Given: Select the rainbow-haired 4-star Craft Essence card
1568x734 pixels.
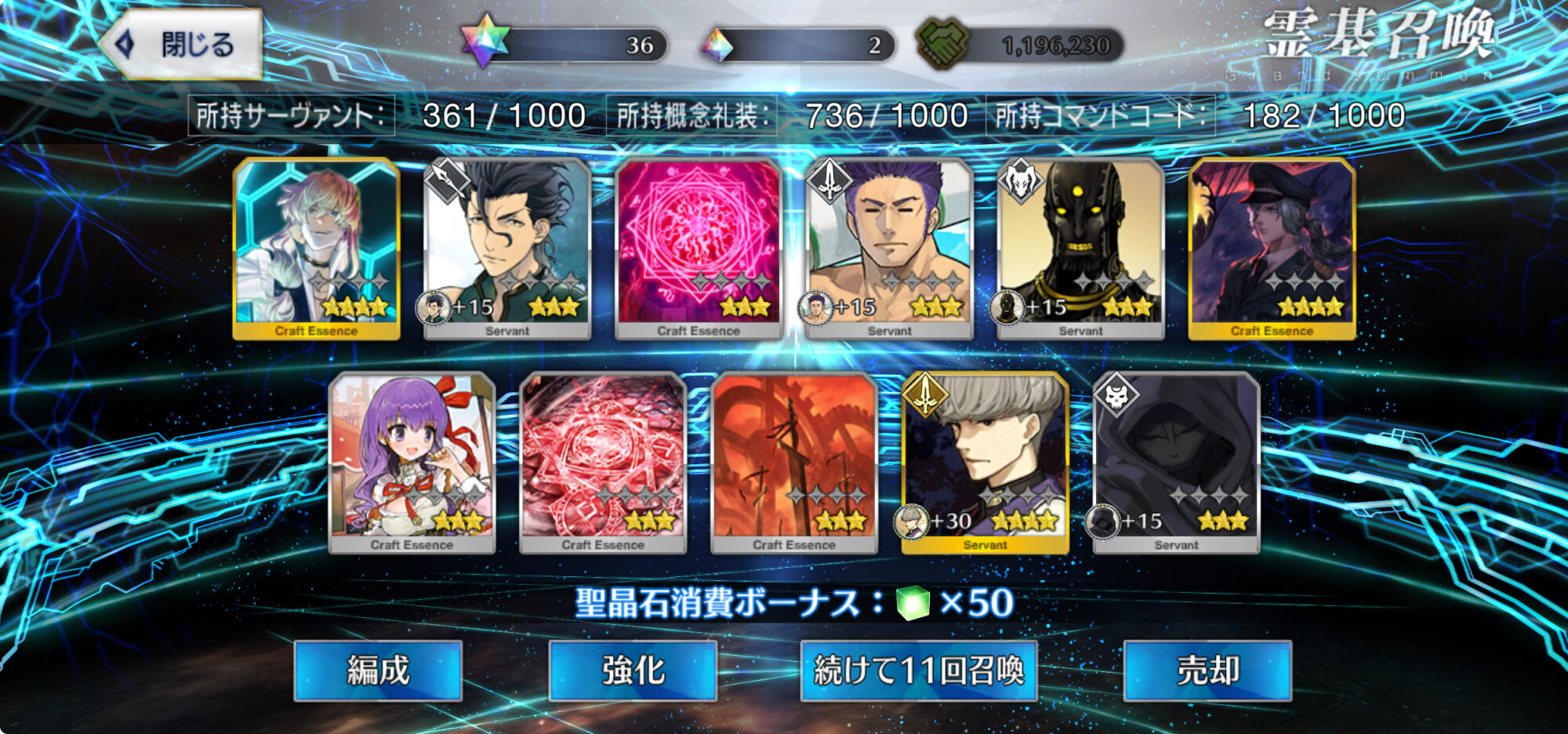Looking at the screenshot, I should 317,249.
